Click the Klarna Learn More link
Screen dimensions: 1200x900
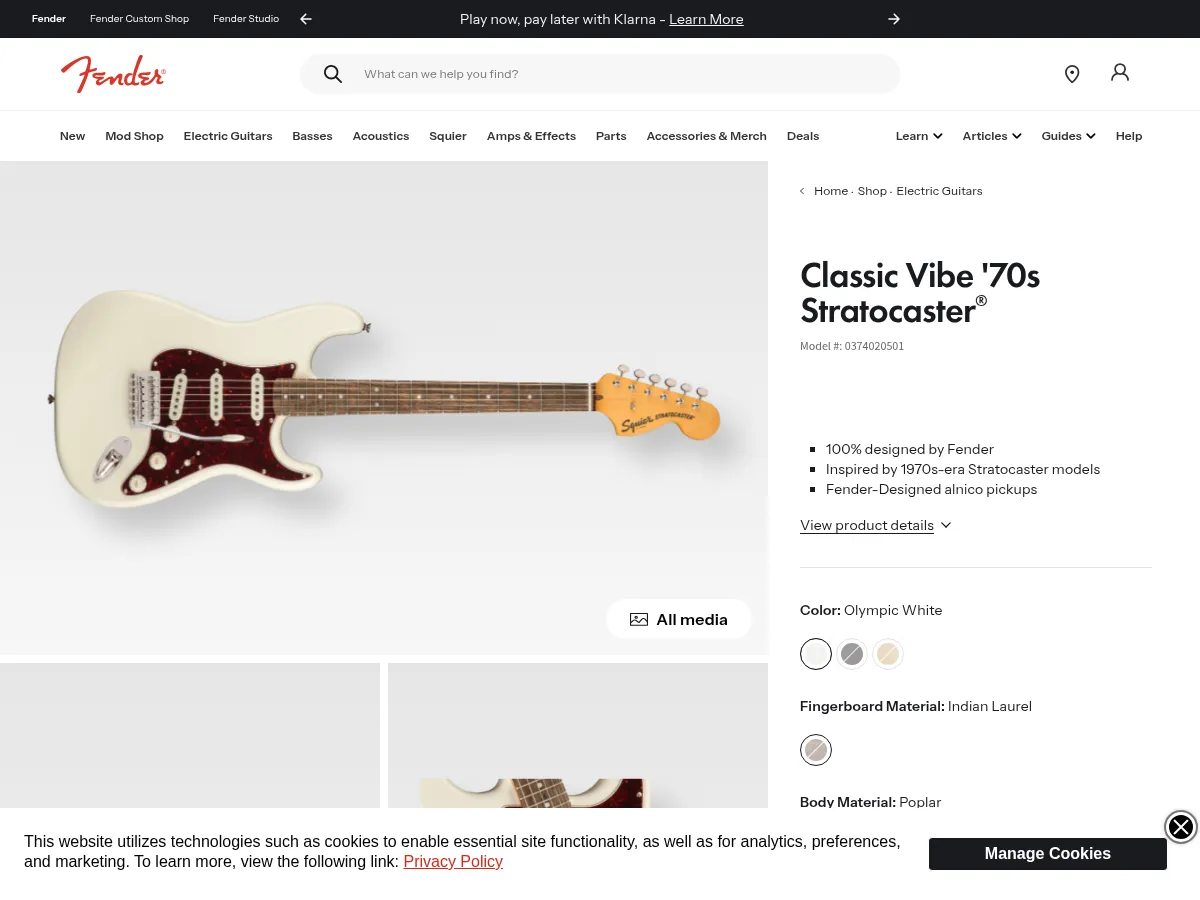click(706, 19)
